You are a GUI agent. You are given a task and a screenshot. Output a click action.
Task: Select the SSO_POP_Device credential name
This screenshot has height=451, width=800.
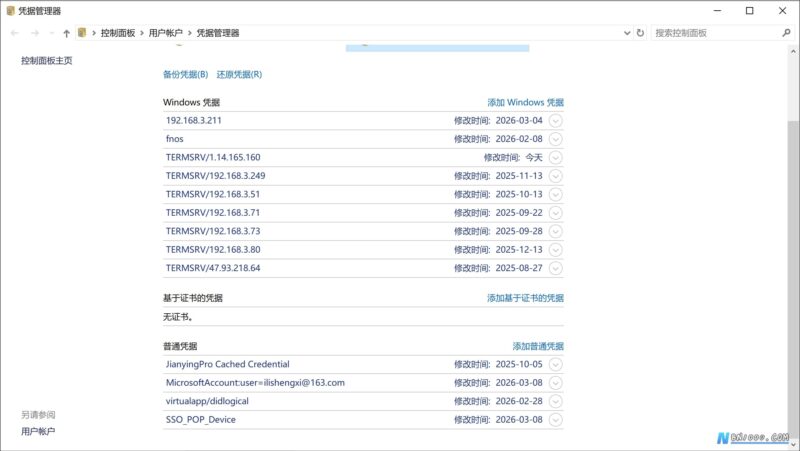point(201,419)
